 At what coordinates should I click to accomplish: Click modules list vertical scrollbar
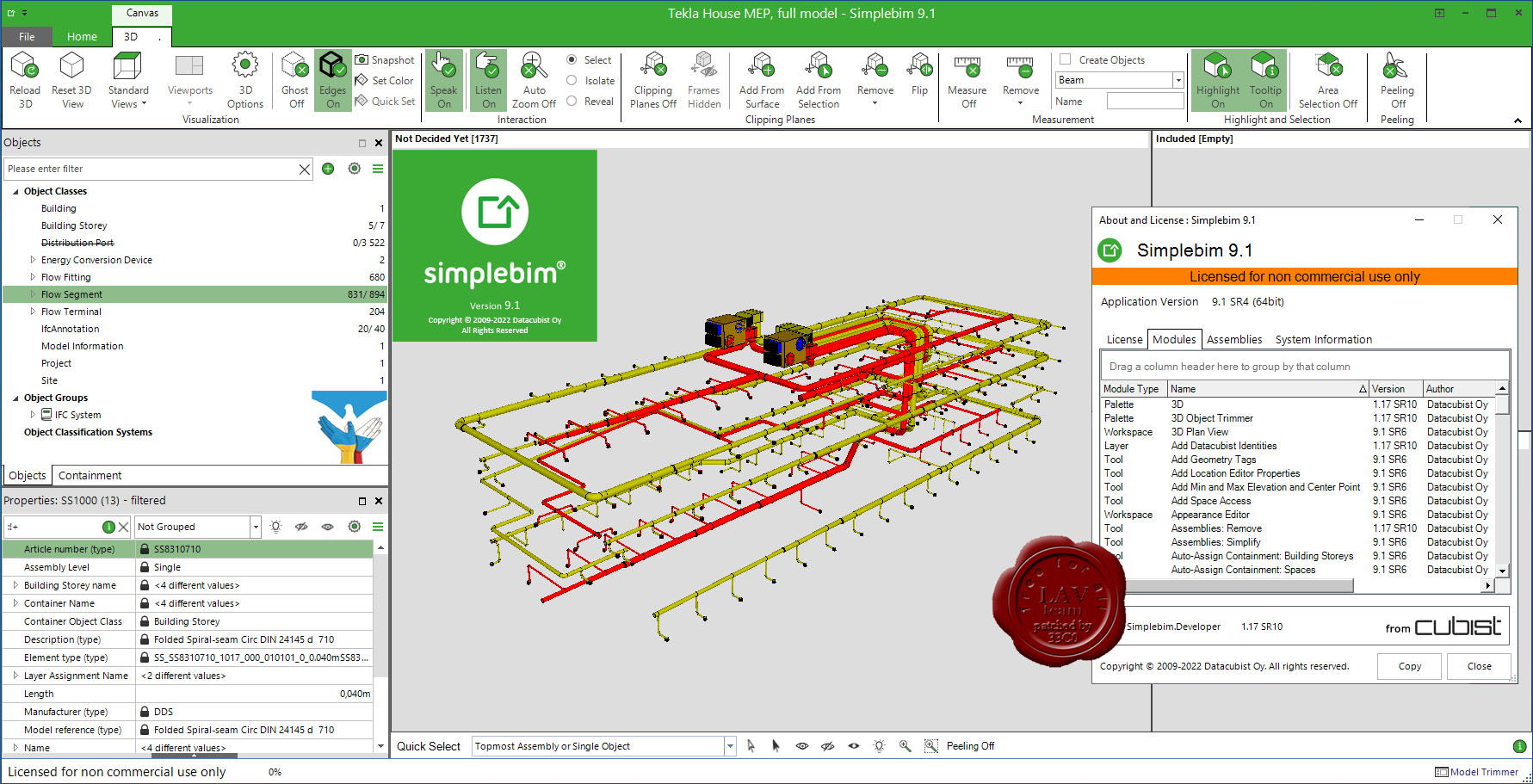(x=1502, y=479)
